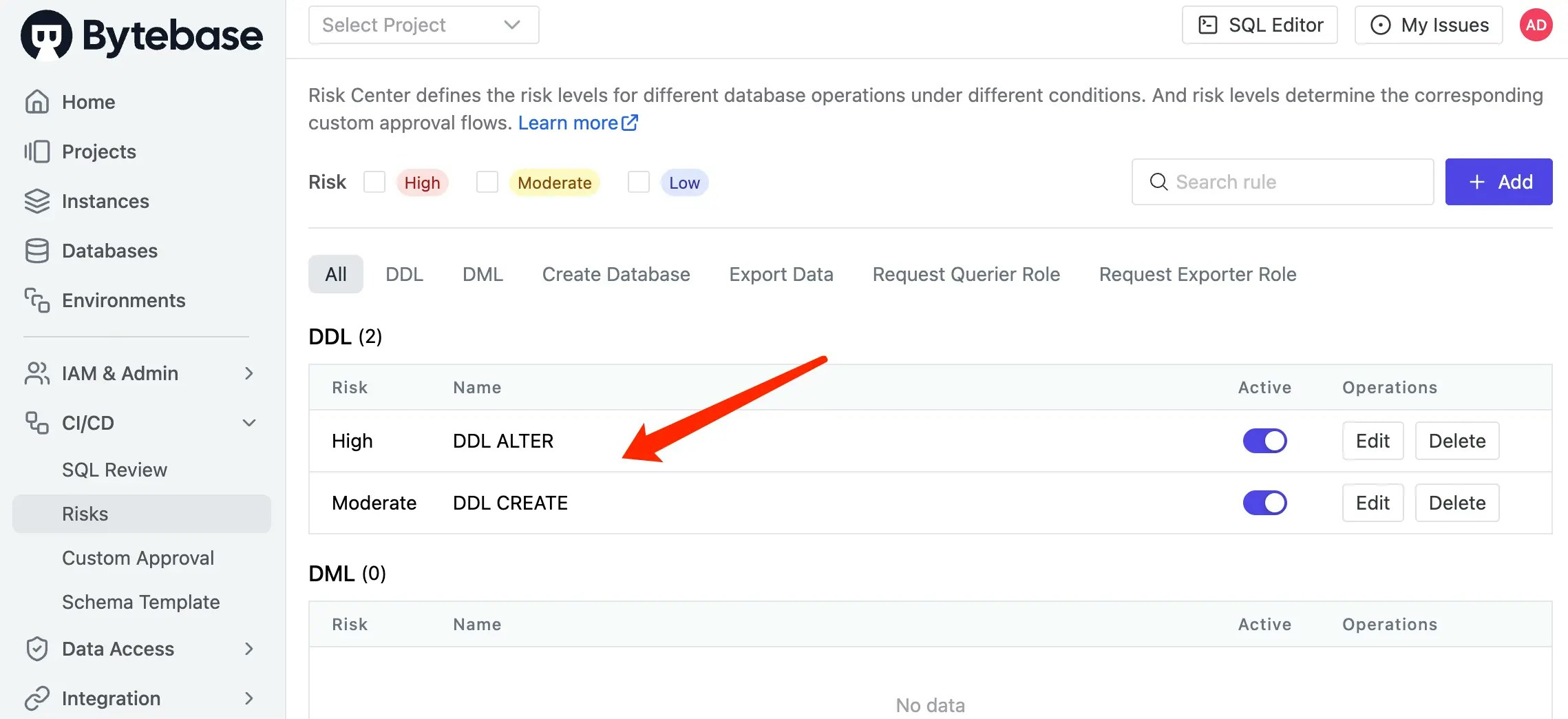Open the Create Database tab
The width and height of the screenshot is (1568, 719).
[x=616, y=274]
